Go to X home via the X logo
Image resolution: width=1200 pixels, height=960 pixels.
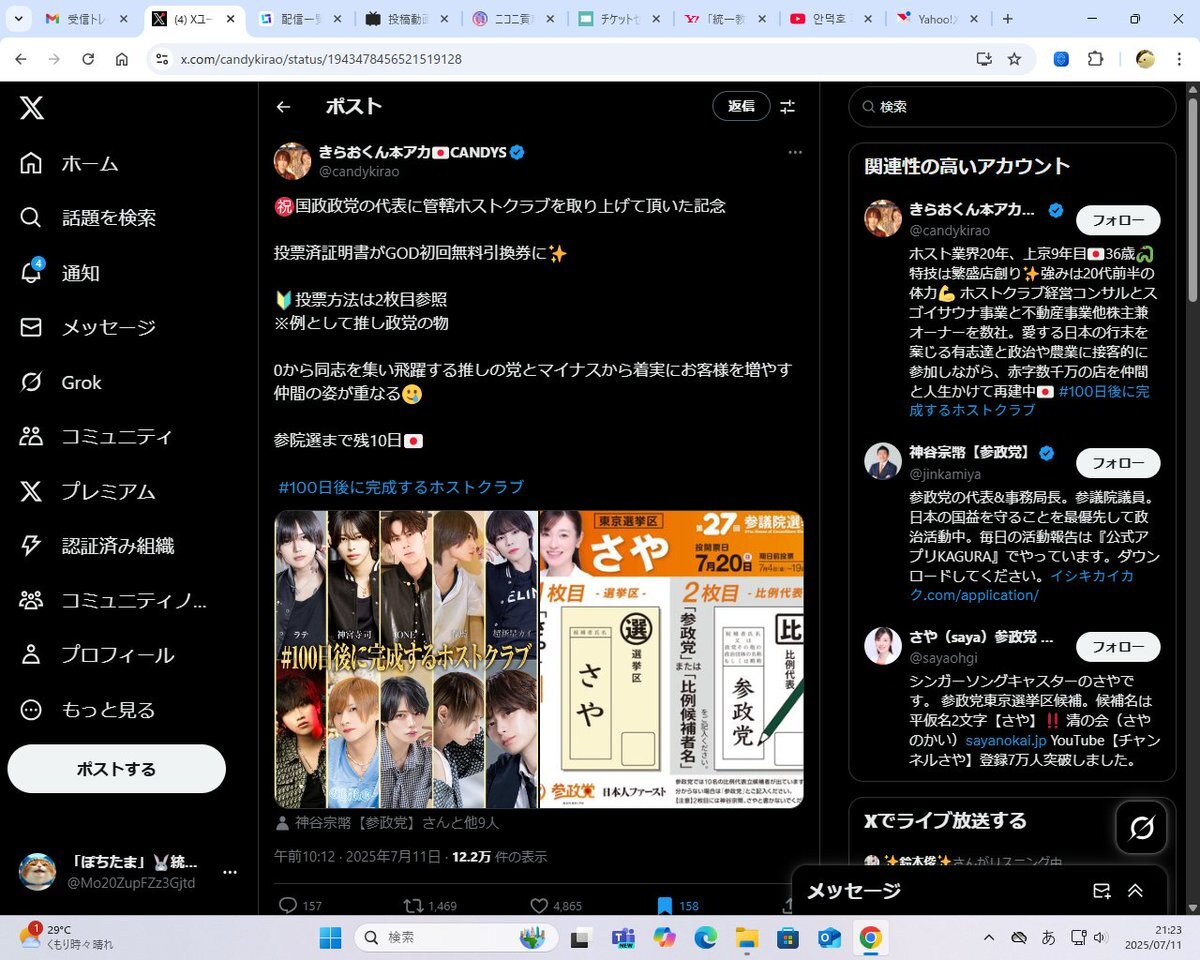[32, 107]
